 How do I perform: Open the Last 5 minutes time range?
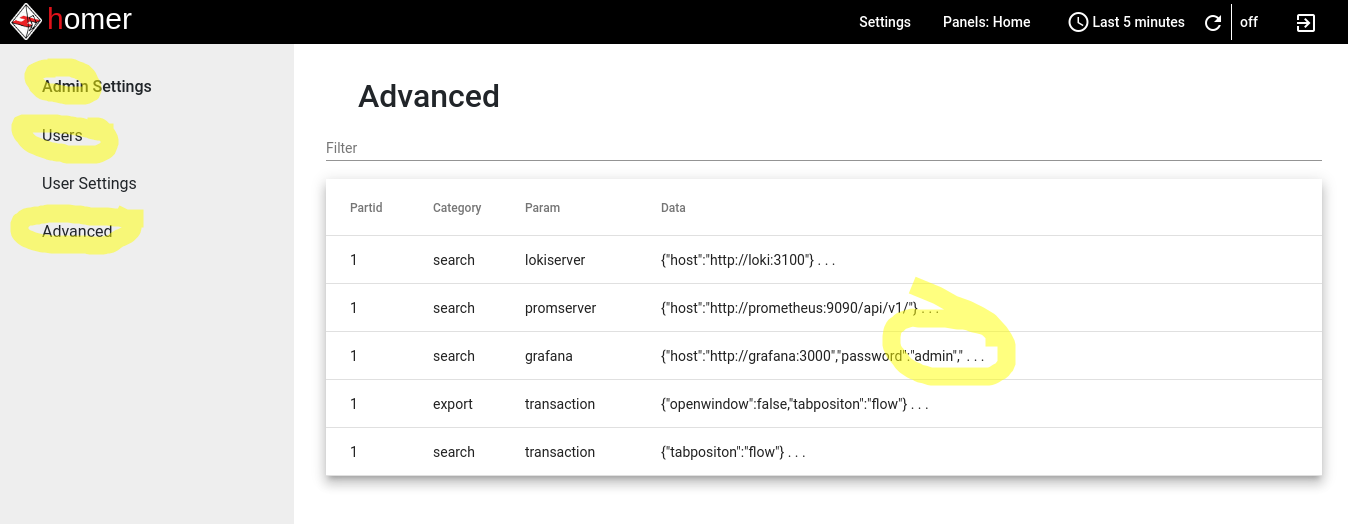(x=1138, y=22)
